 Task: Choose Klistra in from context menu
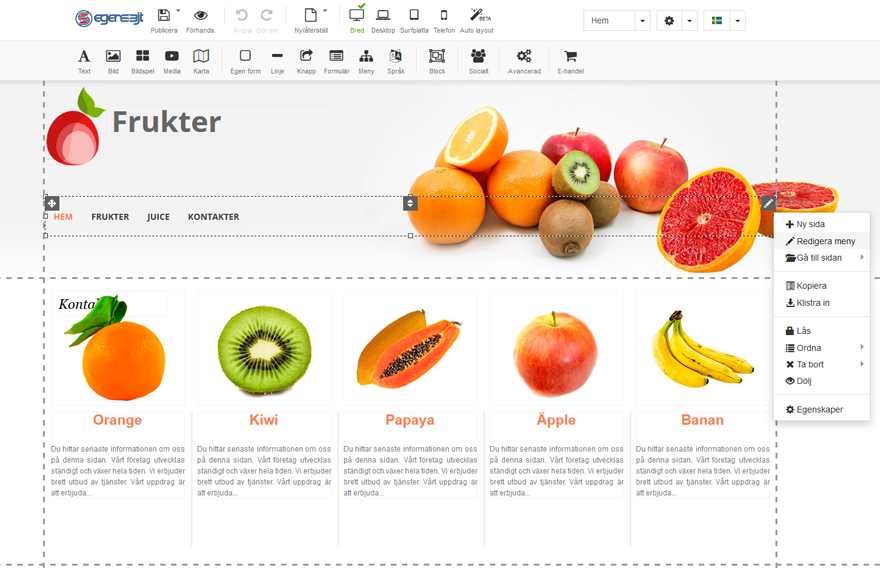click(x=822, y=303)
